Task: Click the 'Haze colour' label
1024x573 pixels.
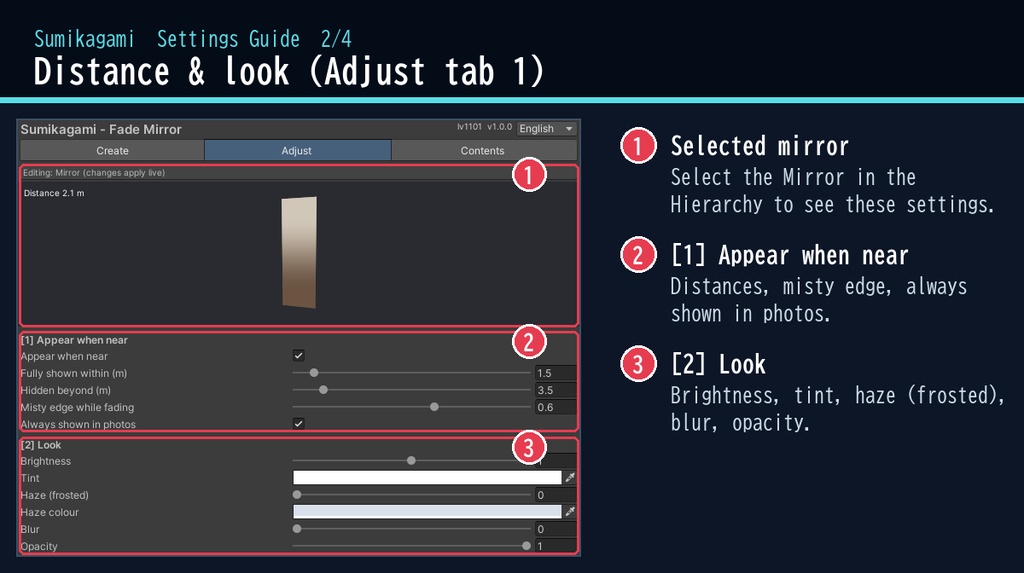Action: point(50,512)
